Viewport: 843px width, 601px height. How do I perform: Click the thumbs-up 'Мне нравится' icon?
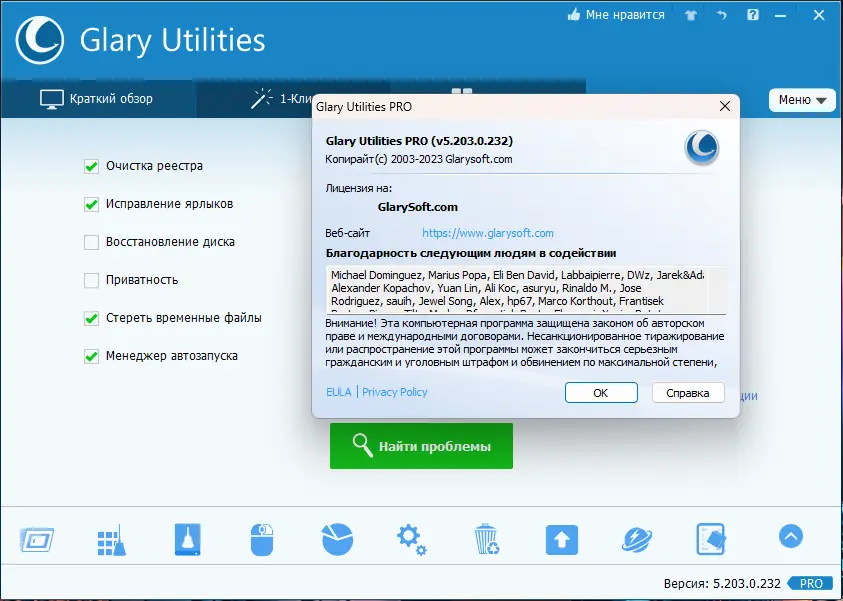click(574, 15)
